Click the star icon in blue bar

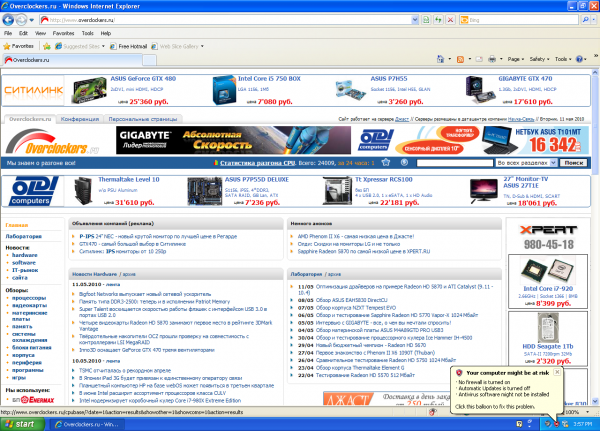(386, 162)
